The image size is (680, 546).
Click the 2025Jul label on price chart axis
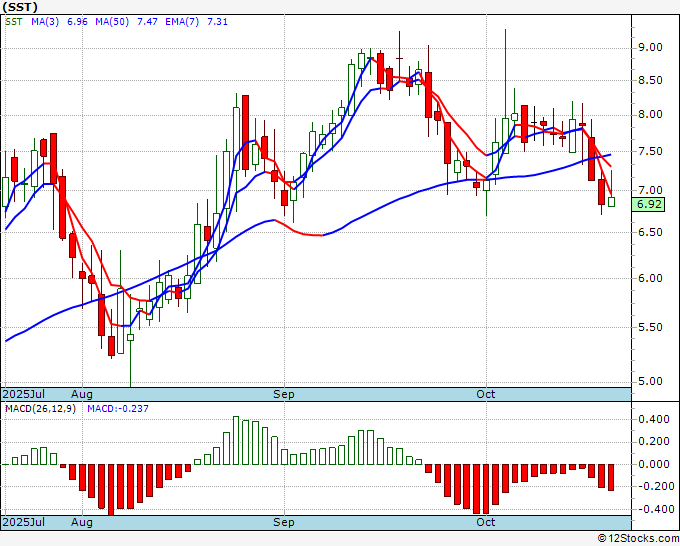(x=24, y=394)
